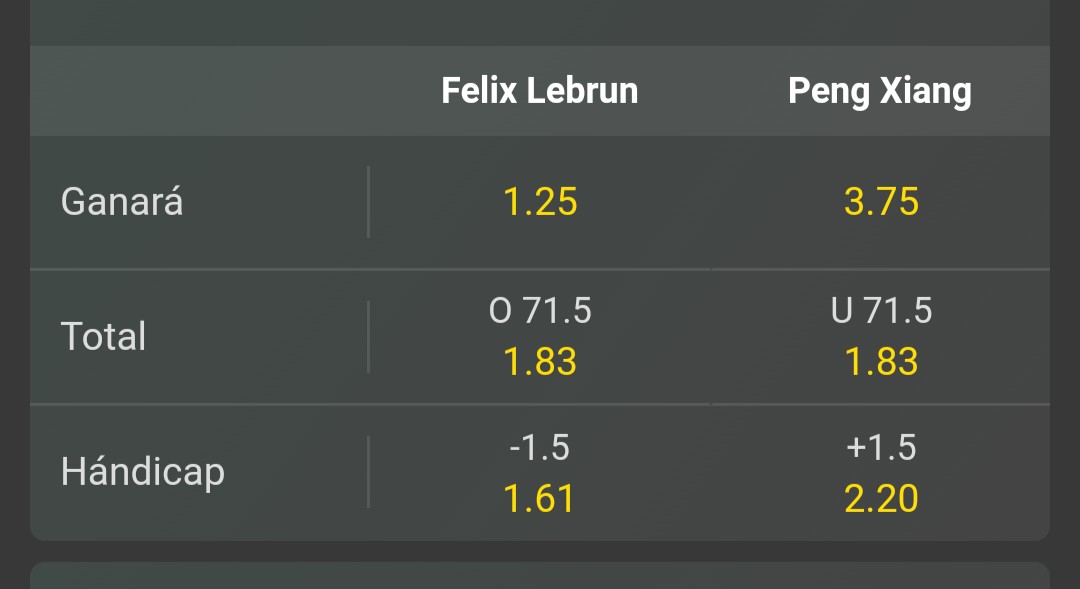This screenshot has height=589, width=1080.
Task: Click the empty header cell above Ganará
Action: tap(200, 91)
